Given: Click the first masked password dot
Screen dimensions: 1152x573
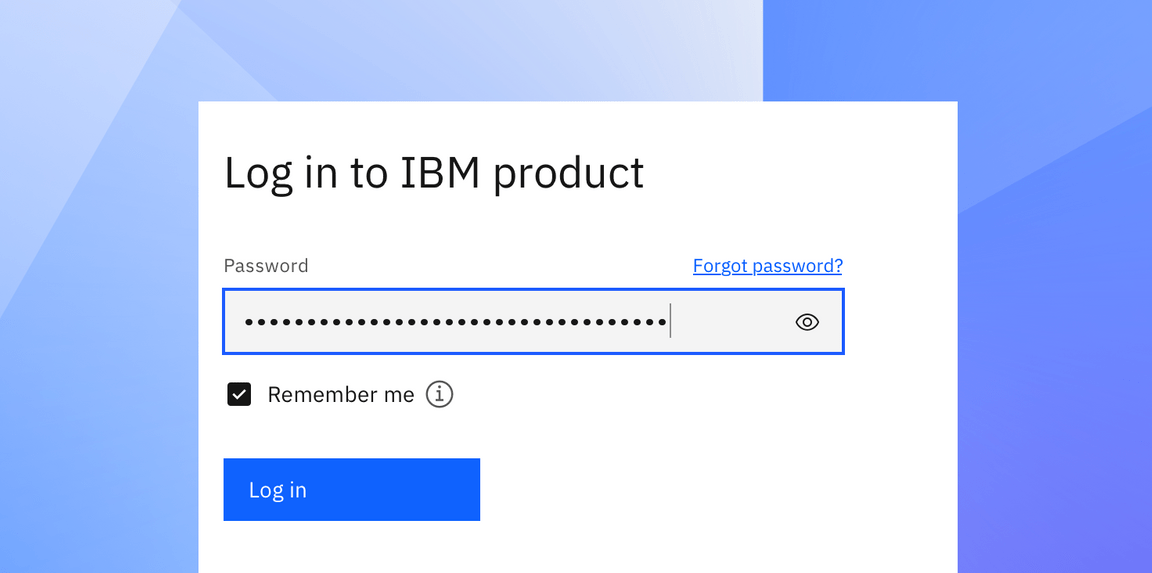Looking at the screenshot, I should point(249,322).
